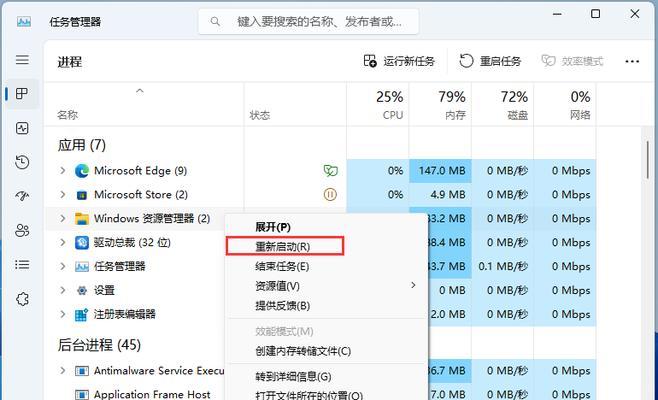This screenshot has height=400, width=658.
Task: Open the Details list sidebar icon
Action: [22, 264]
